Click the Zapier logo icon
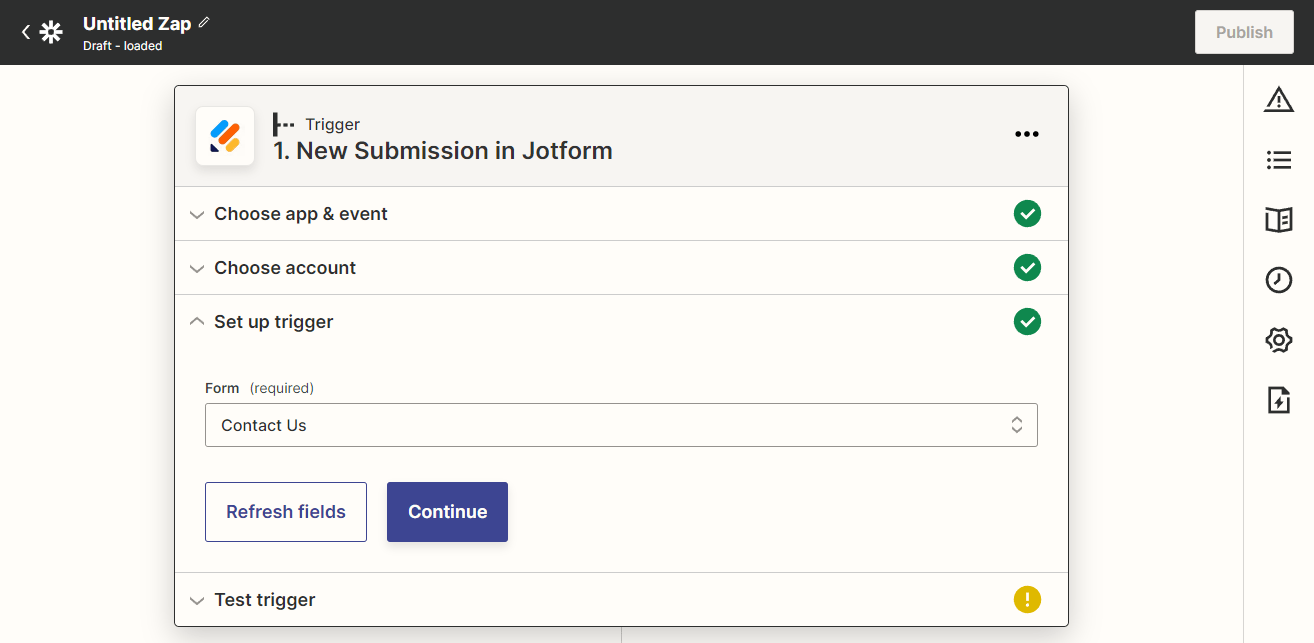Image resolution: width=1314 pixels, height=643 pixels. pos(51,32)
